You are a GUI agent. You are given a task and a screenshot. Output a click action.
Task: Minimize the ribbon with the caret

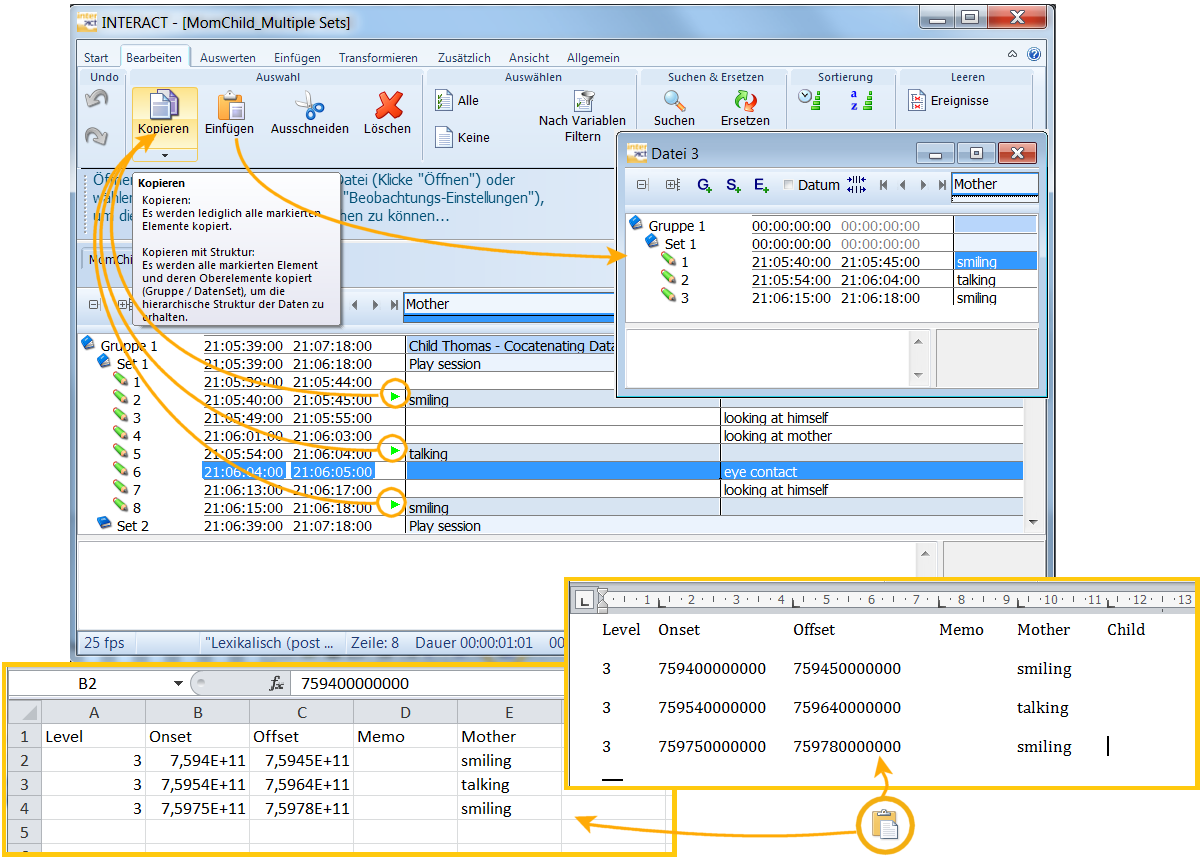(1013, 56)
